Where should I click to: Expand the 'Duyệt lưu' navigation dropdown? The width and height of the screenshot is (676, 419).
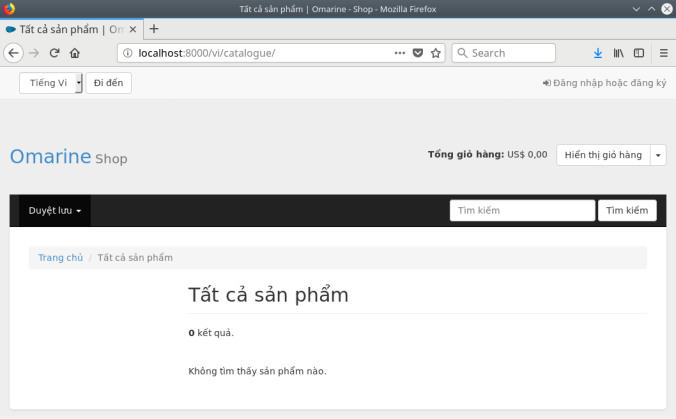click(x=55, y=211)
